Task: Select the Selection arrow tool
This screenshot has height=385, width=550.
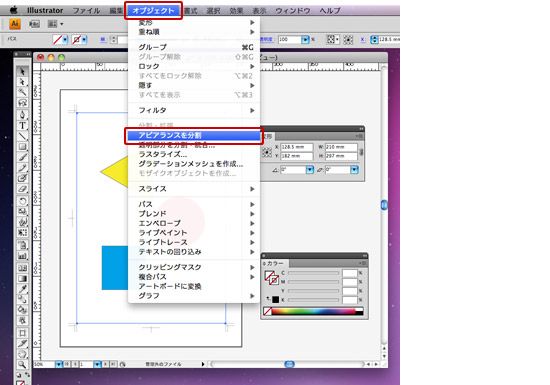Action: click(22, 71)
